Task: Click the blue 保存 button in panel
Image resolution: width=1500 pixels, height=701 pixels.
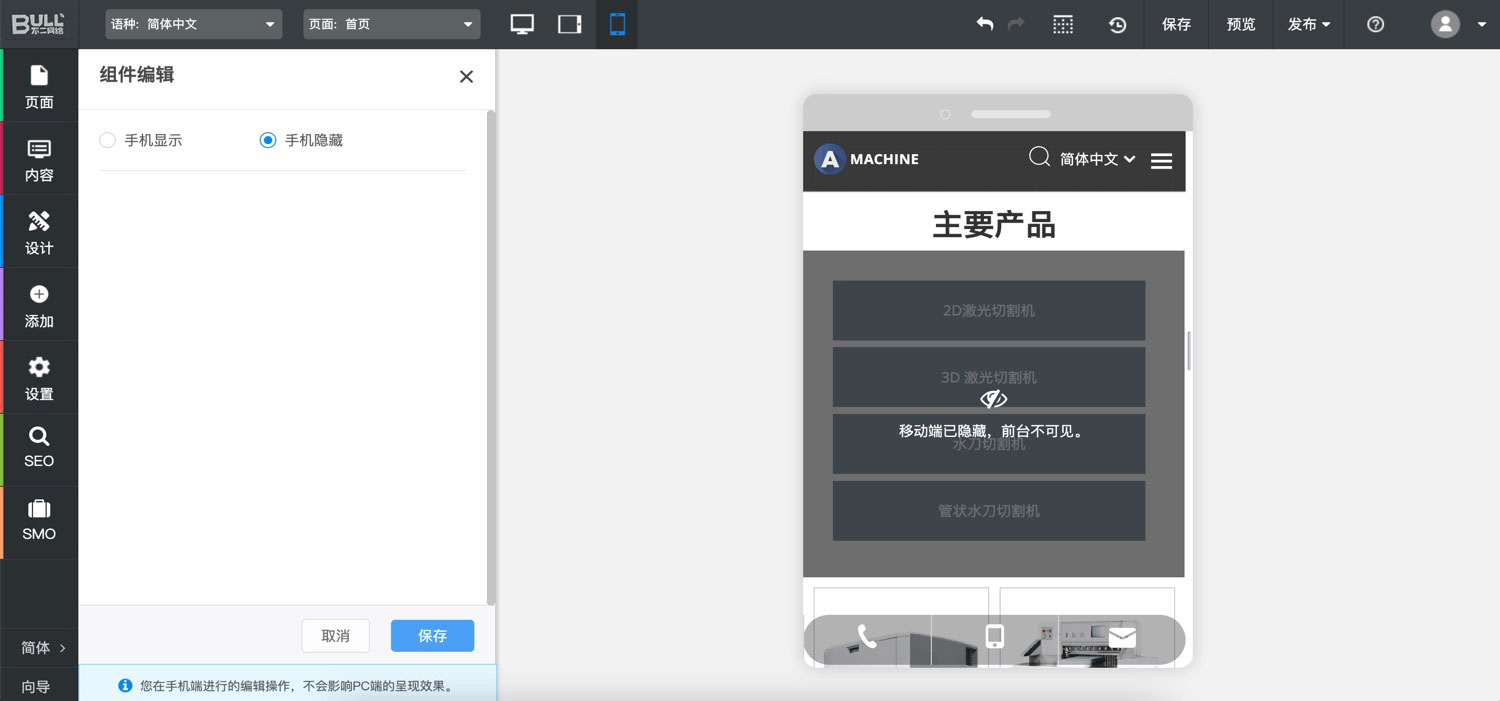Action: click(432, 636)
